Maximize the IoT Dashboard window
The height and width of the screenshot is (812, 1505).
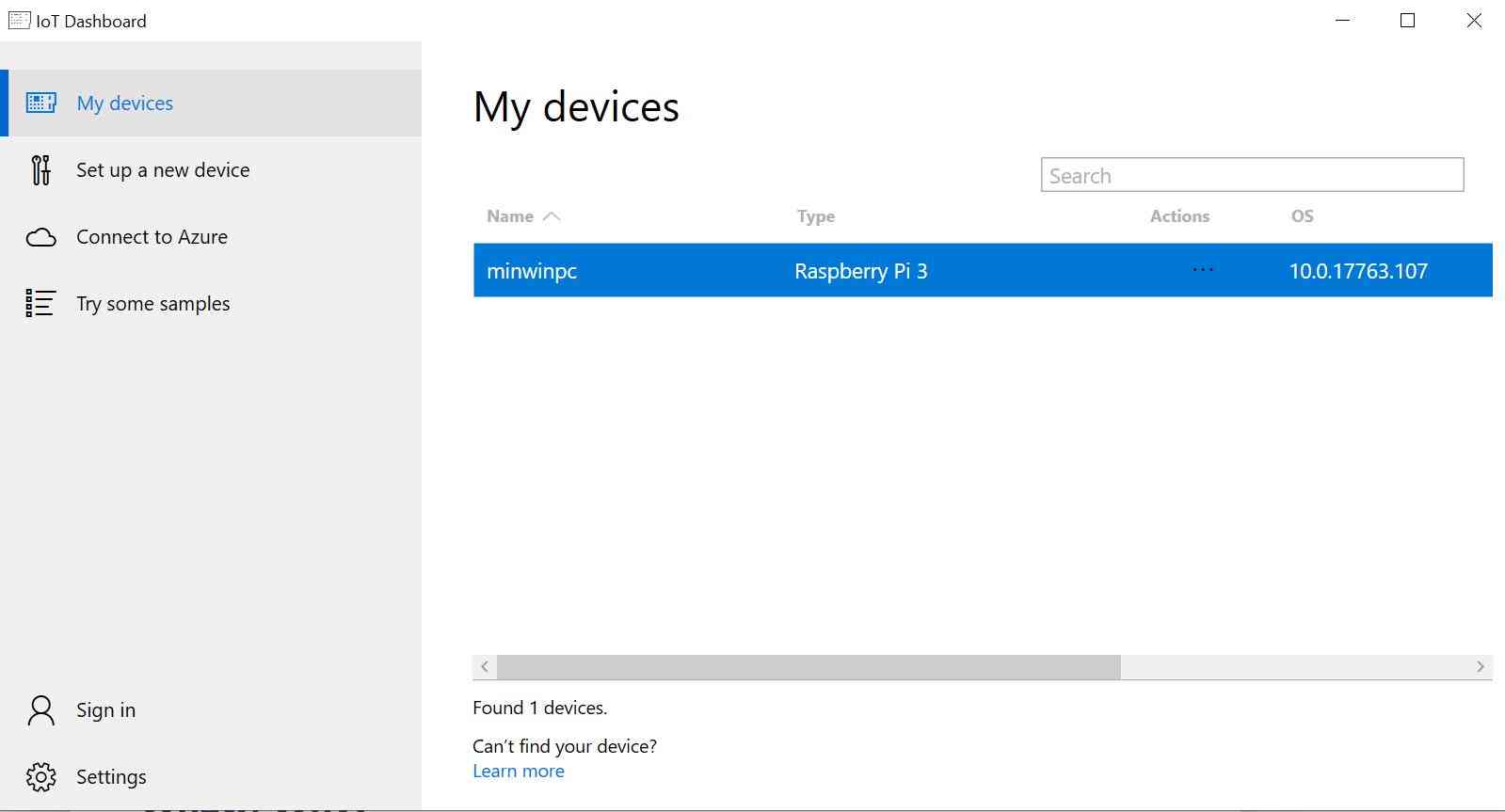(1408, 21)
